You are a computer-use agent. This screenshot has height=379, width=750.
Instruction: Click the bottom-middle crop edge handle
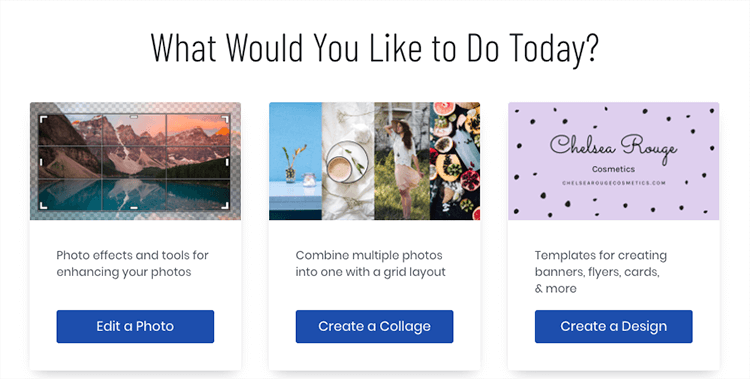(x=134, y=208)
